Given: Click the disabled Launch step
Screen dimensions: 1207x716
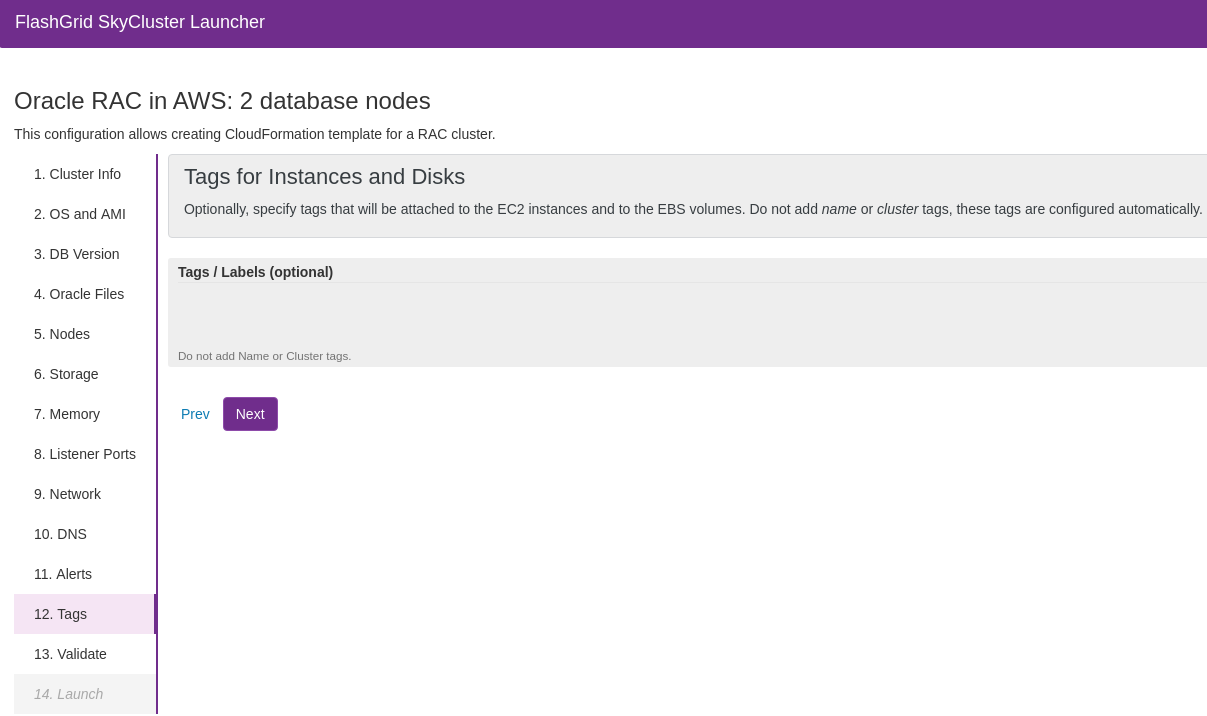Looking at the screenshot, I should (68, 694).
